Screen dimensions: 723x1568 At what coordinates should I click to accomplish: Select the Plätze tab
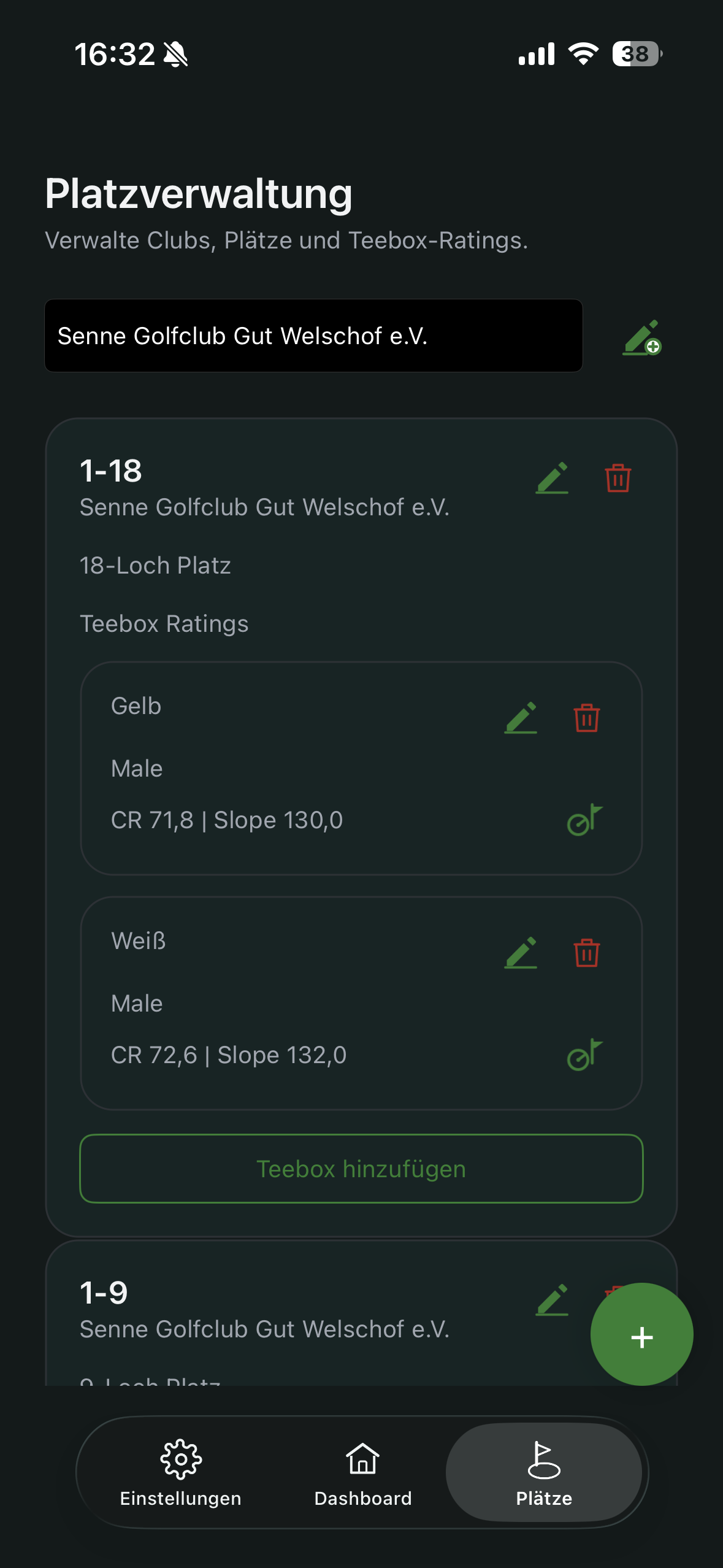pos(544,1472)
